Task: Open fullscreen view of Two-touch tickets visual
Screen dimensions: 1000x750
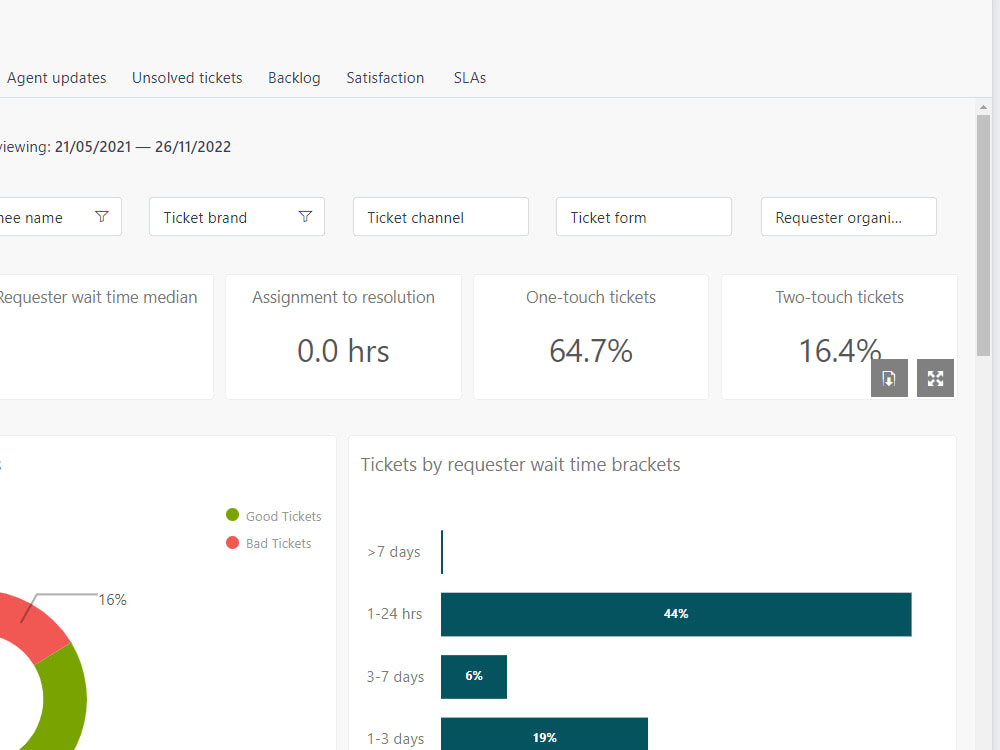Action: point(935,378)
